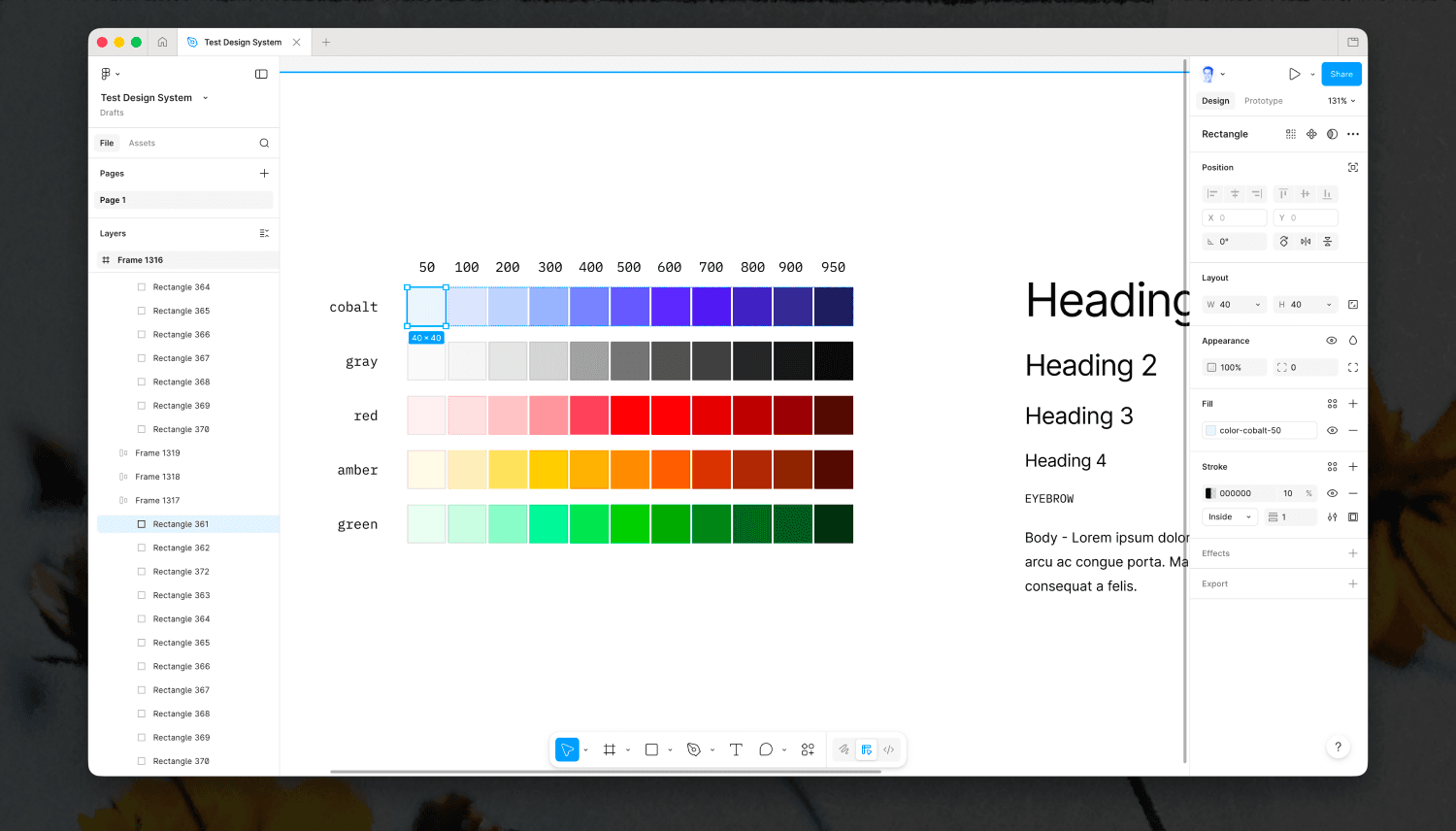Toggle layer visibility eye in Appearance
This screenshot has width=1456, height=831.
coord(1332,341)
